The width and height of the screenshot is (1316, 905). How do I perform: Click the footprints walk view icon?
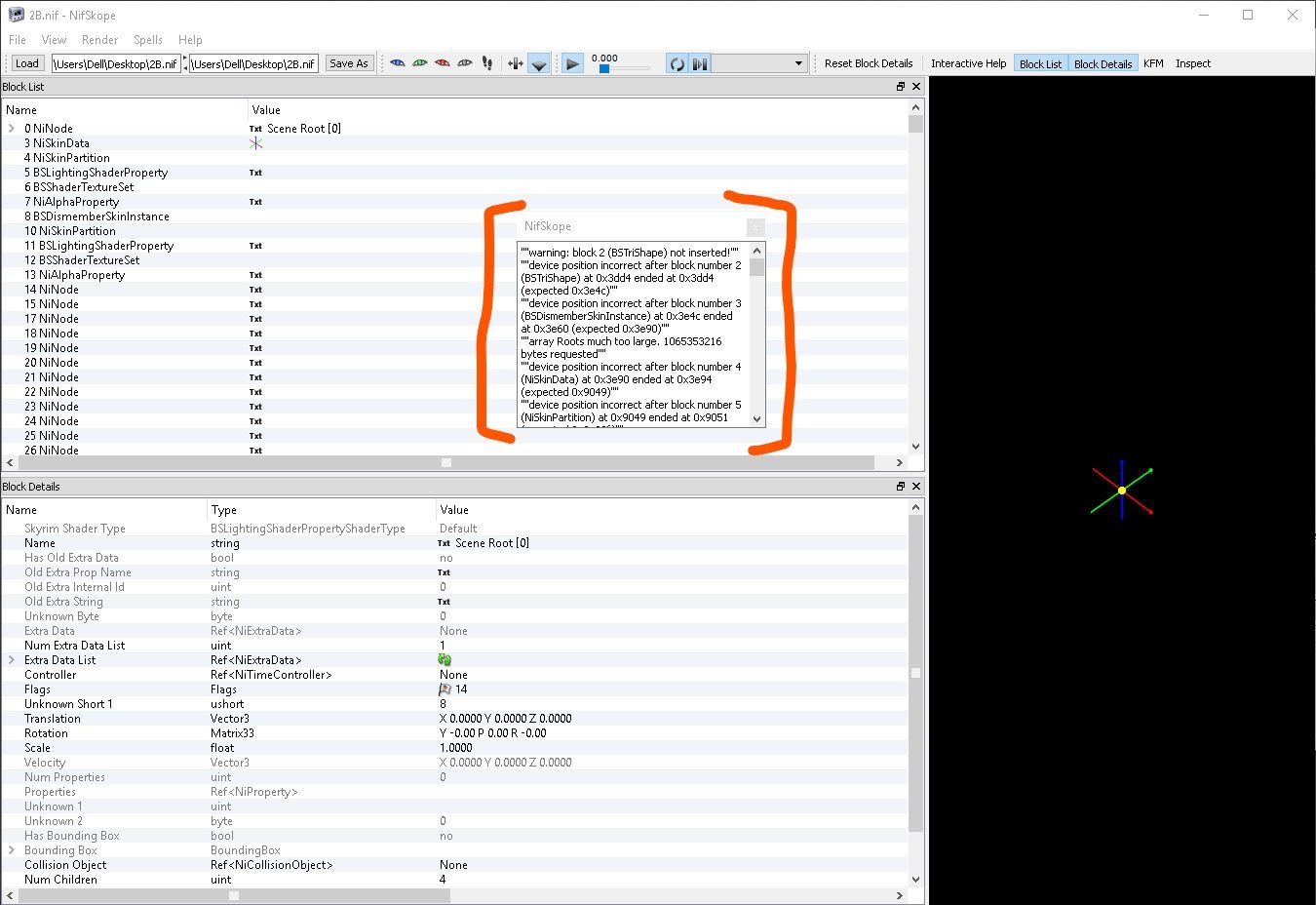(x=486, y=63)
